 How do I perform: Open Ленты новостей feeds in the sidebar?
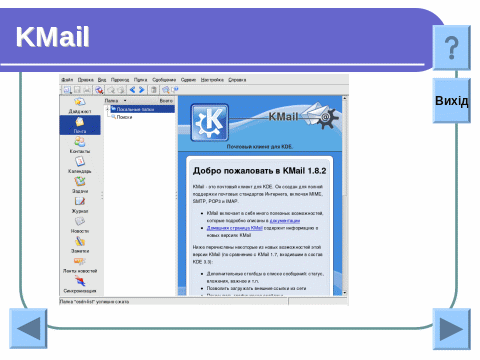[x=80, y=265]
